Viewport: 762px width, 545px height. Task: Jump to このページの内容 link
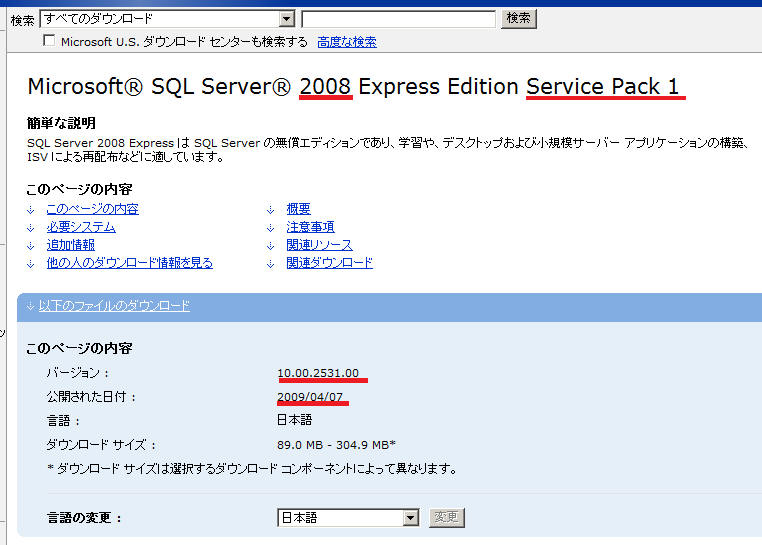coord(93,209)
